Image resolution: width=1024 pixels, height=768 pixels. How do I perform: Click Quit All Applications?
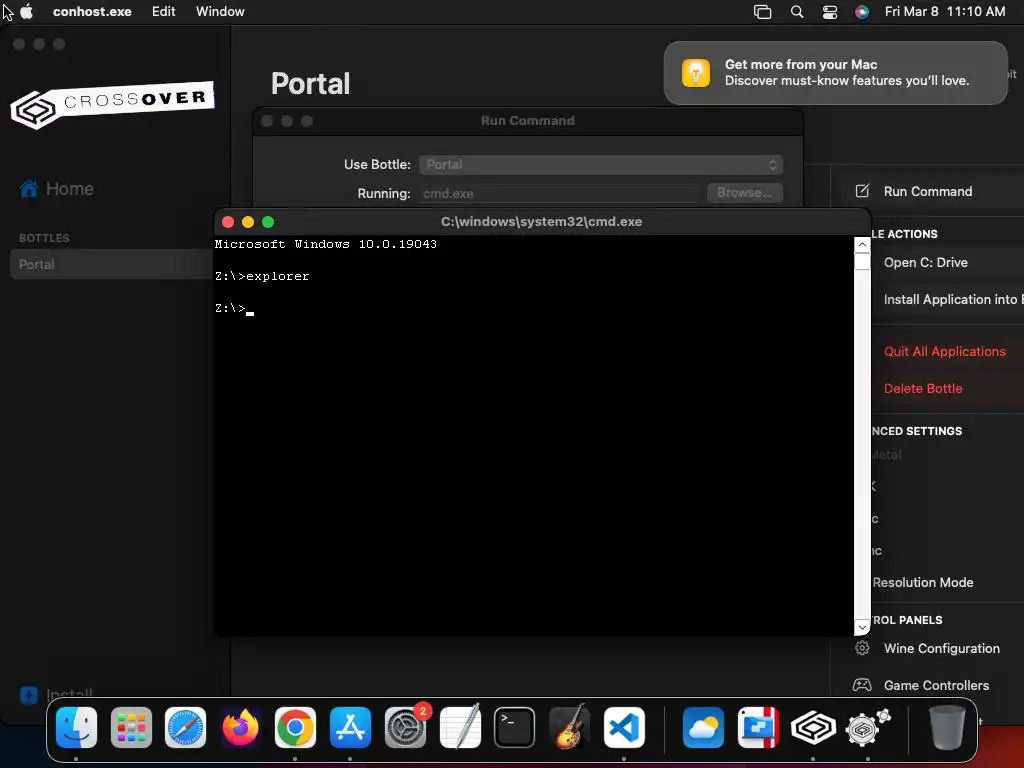(944, 351)
